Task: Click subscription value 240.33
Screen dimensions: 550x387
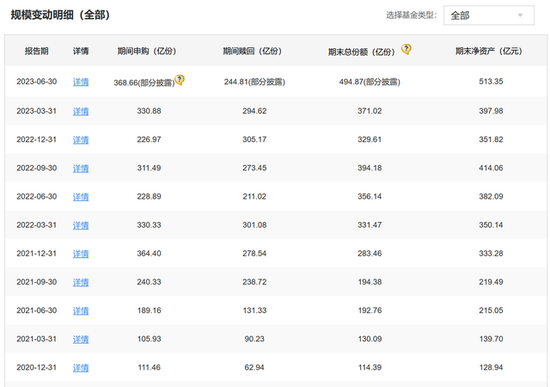Action: pyautogui.click(x=149, y=282)
